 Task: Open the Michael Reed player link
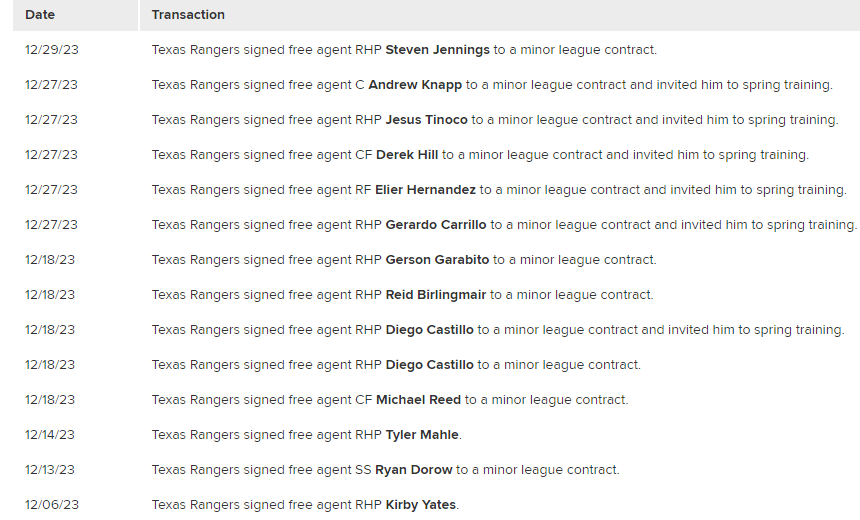[418, 400]
